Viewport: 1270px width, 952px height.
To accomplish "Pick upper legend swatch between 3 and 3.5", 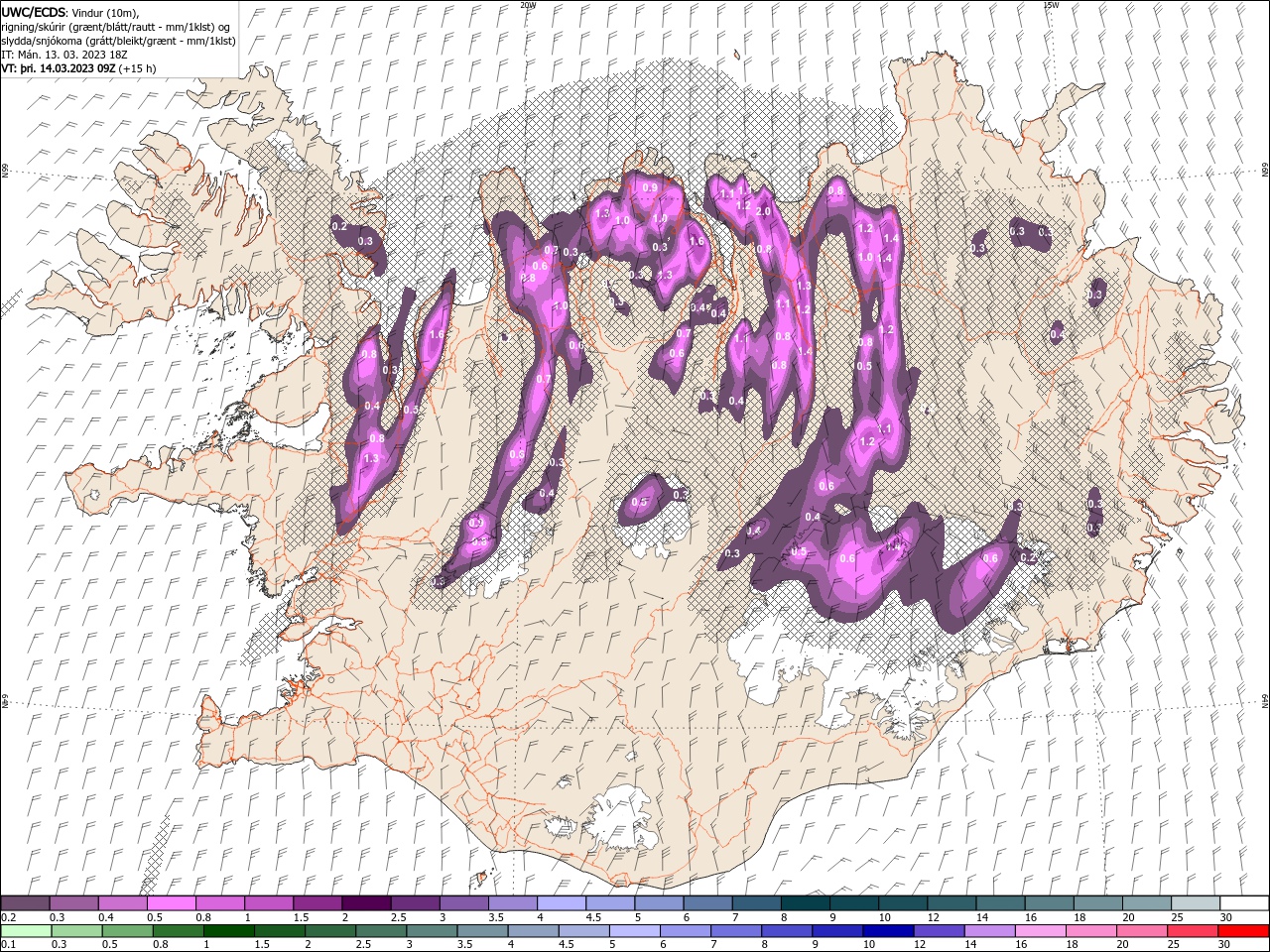I will pyautogui.click(x=464, y=902).
